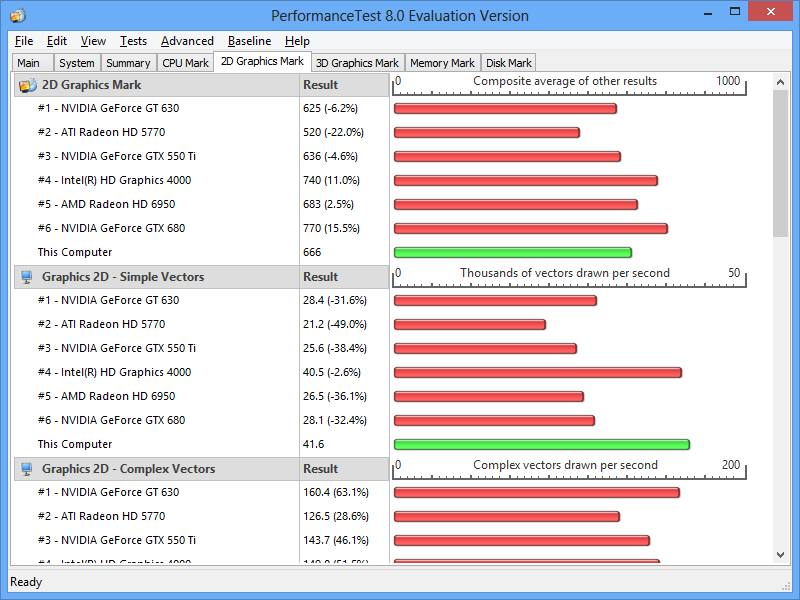Select result value '28.1 (-32.4%)'
Viewport: 800px width, 600px height.
tap(335, 420)
